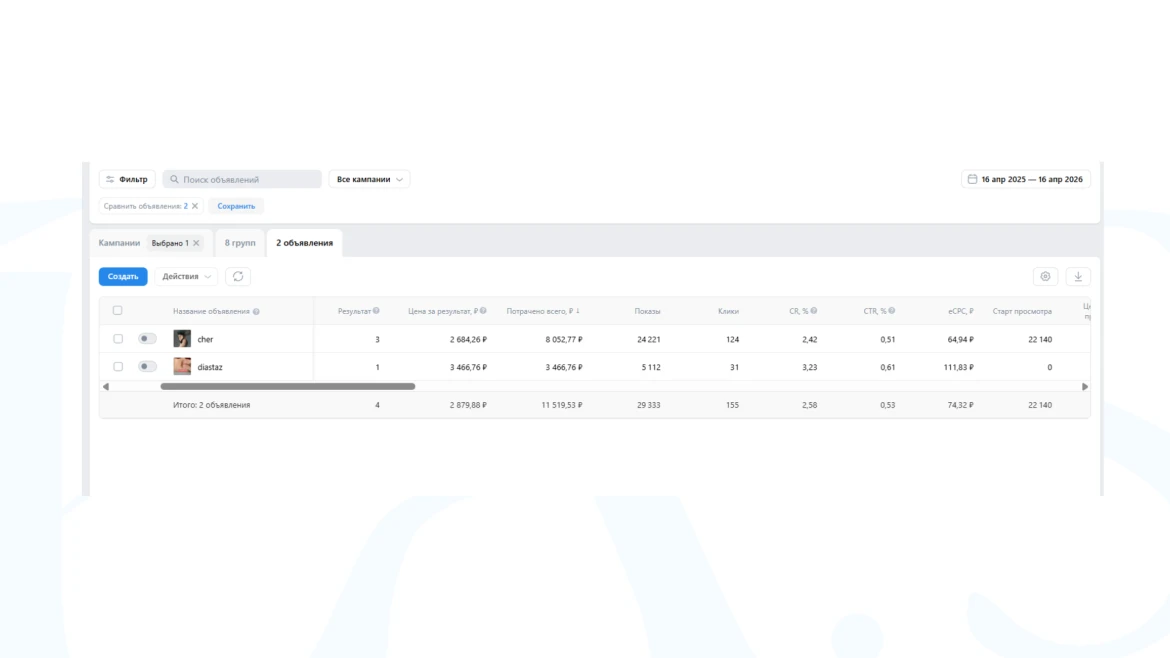Switch on the 'diastaz' ad toggle

pos(147,366)
